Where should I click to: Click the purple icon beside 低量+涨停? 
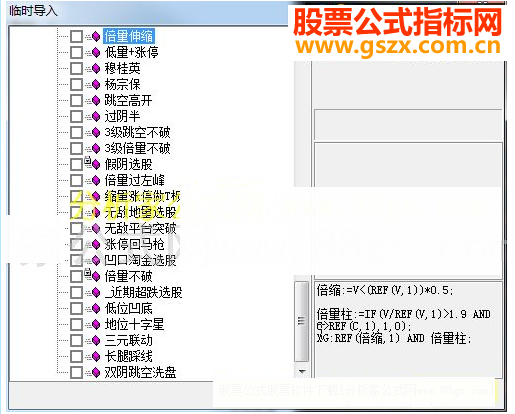[x=96, y=52]
